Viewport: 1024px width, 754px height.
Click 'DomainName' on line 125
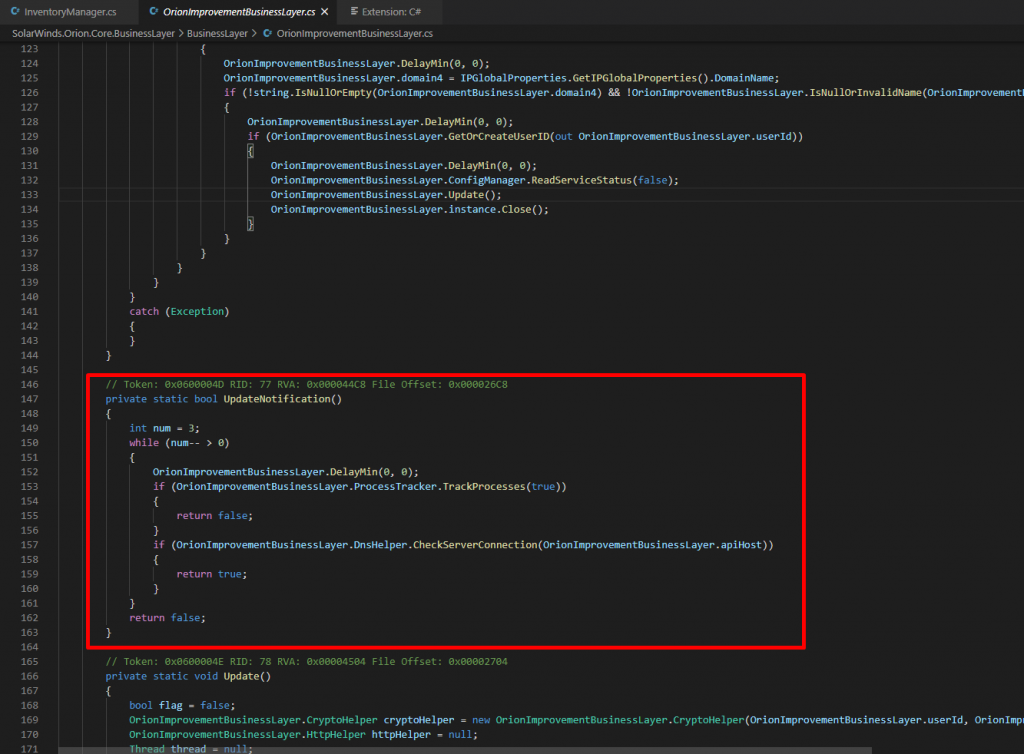(744, 78)
